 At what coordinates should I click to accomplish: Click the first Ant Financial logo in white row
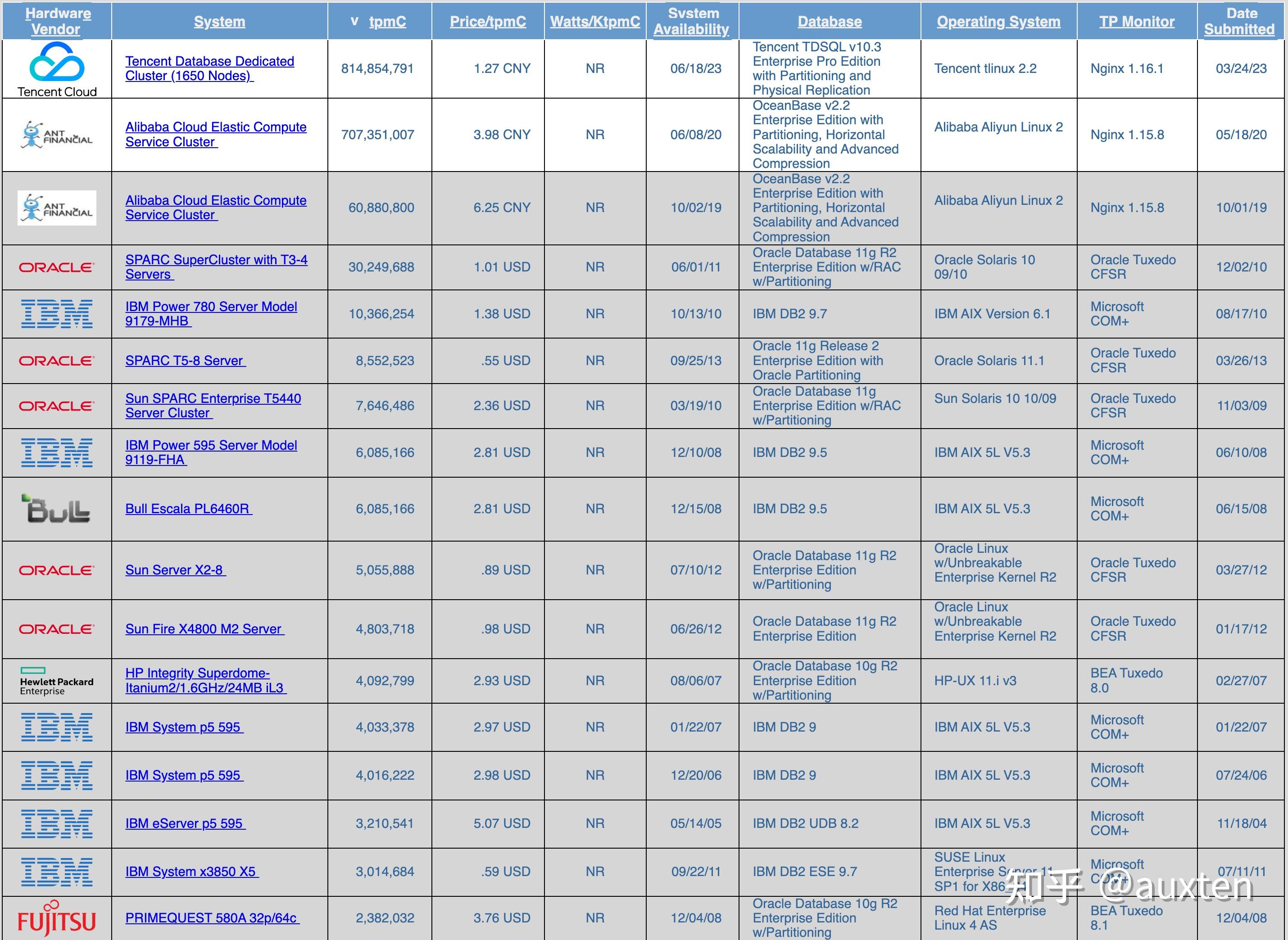point(56,135)
